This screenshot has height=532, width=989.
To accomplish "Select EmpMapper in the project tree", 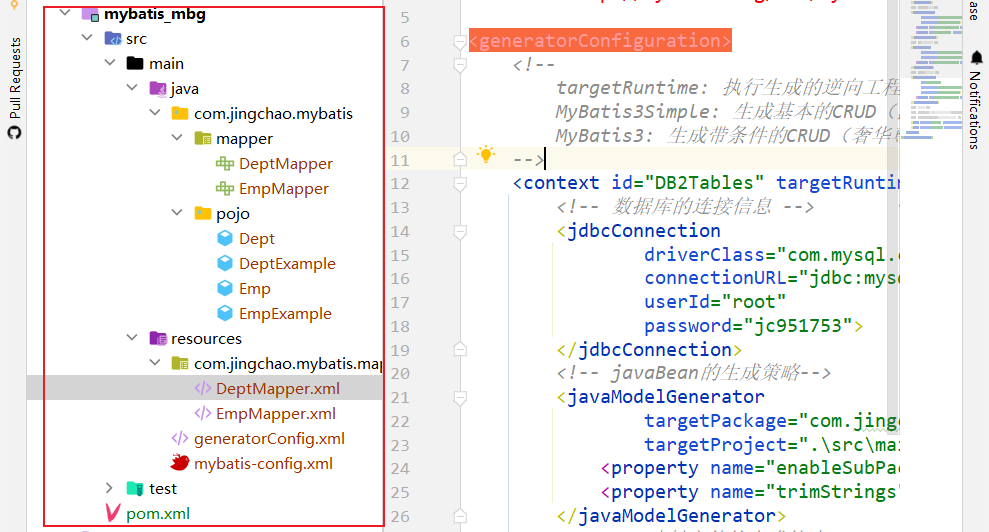I will click(284, 188).
